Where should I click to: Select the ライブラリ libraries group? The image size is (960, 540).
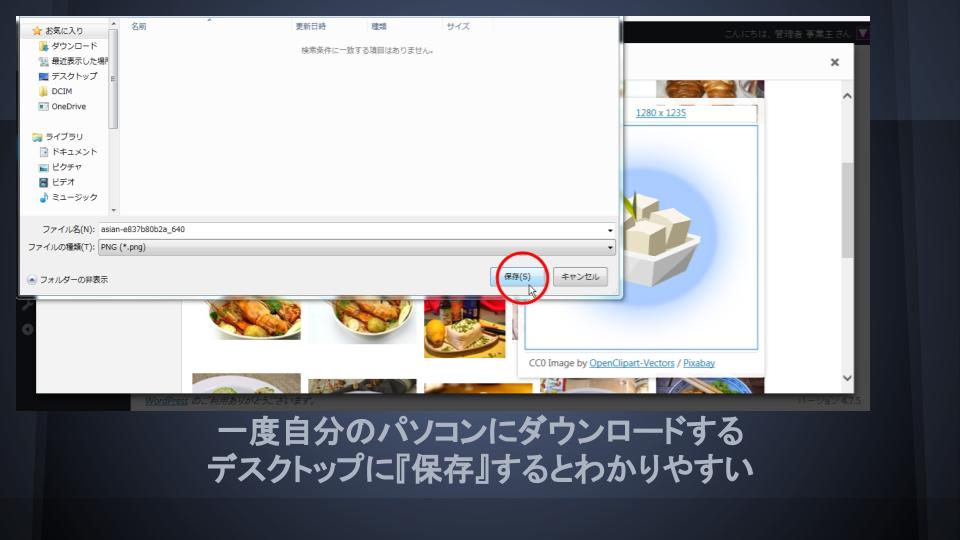click(63, 137)
